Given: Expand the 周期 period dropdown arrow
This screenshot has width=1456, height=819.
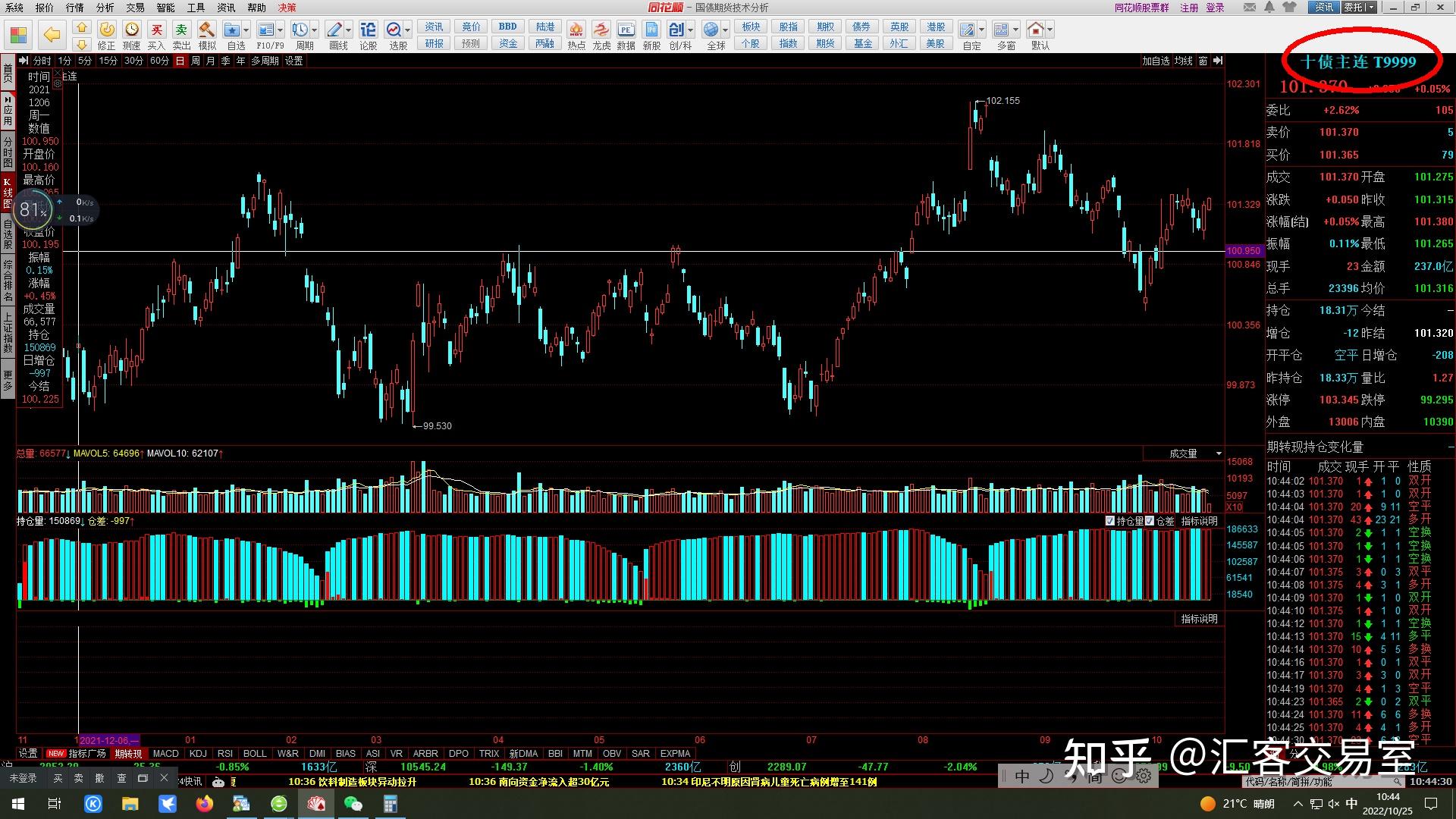Looking at the screenshot, I should (x=315, y=30).
